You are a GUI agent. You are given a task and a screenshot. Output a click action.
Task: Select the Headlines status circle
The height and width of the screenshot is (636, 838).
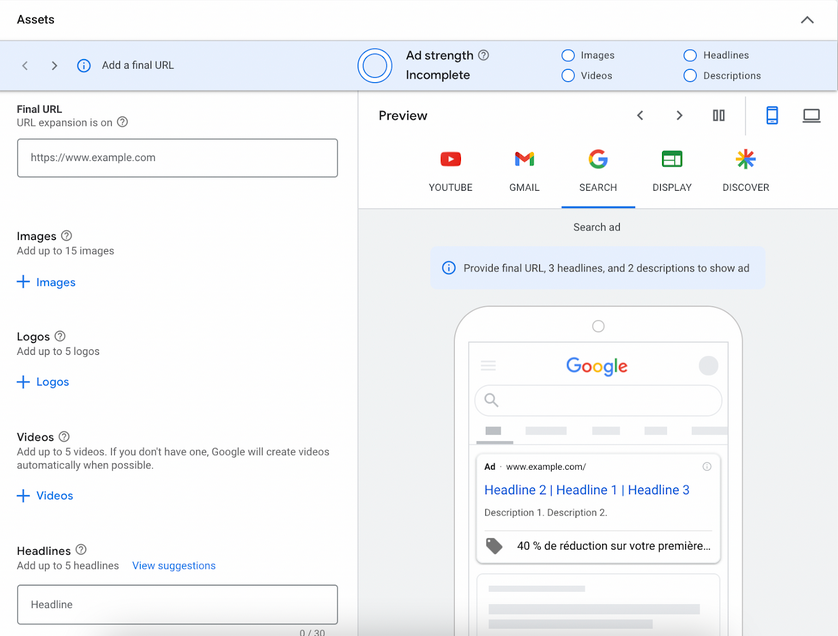(690, 56)
